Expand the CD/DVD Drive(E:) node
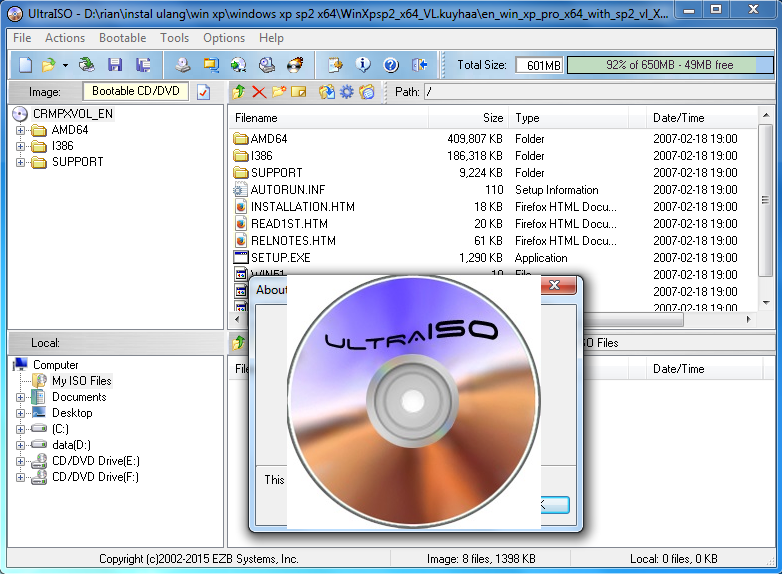This screenshot has width=782, height=574. click(x=20, y=461)
